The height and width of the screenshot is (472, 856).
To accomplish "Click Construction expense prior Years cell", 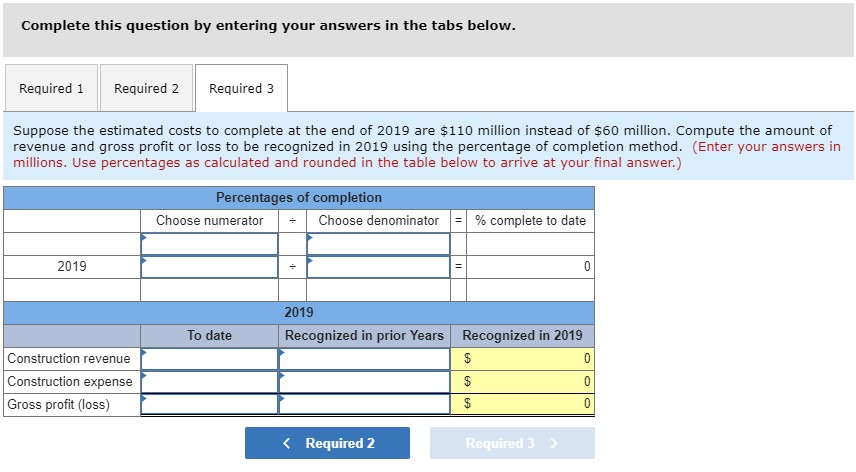I will coord(364,382).
